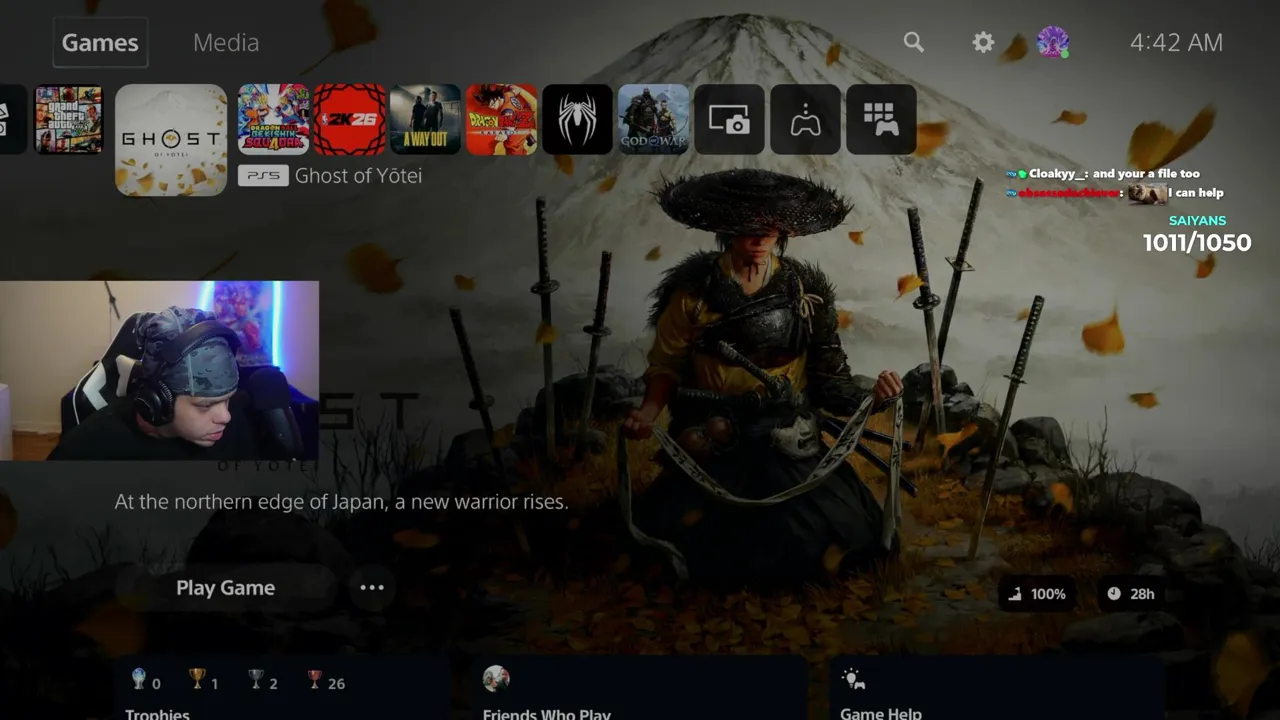
Task: Open the Media Gallery camera icon
Action: point(729,119)
